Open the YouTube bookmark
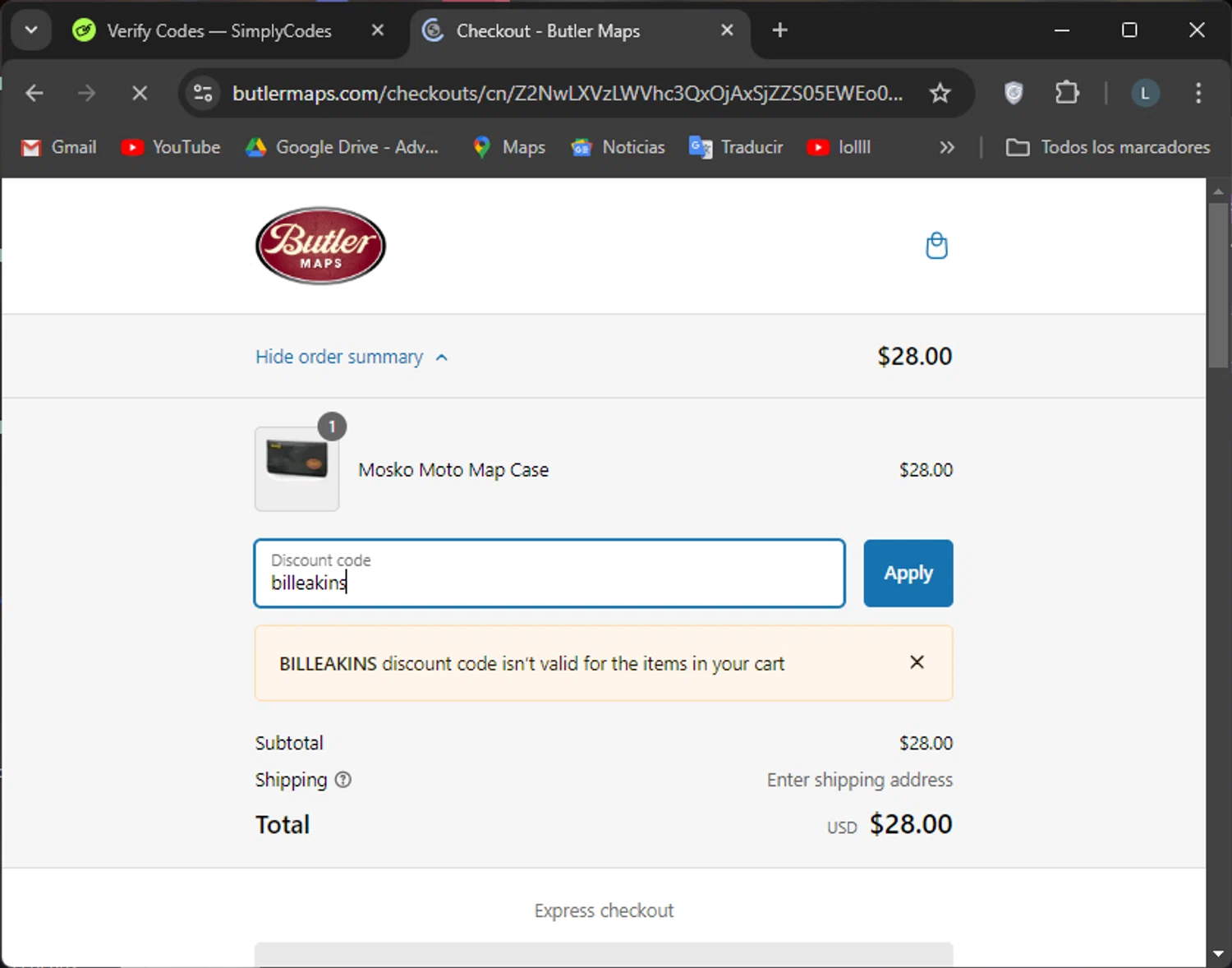 point(171,147)
